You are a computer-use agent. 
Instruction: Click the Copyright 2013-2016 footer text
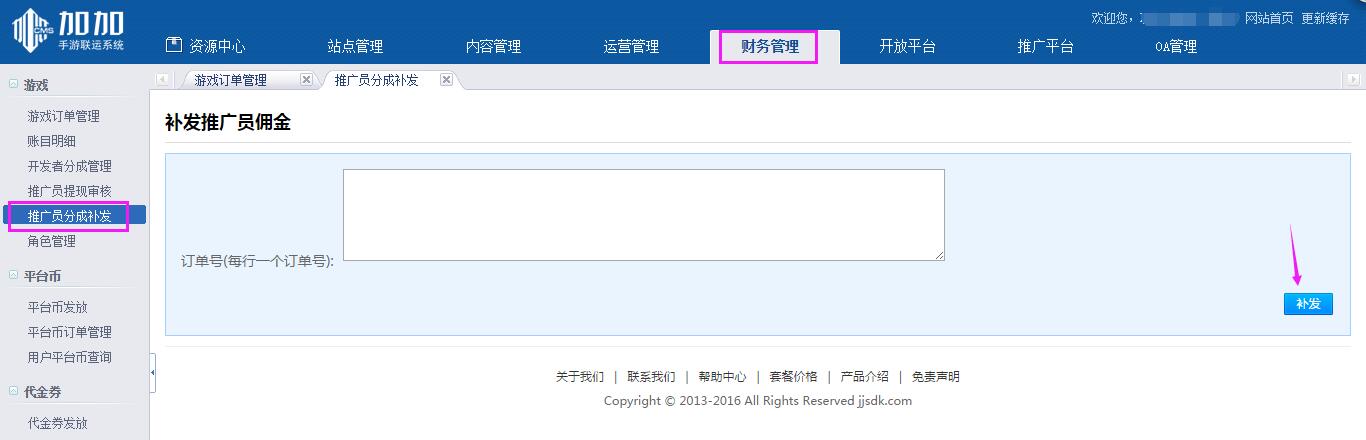click(x=758, y=401)
